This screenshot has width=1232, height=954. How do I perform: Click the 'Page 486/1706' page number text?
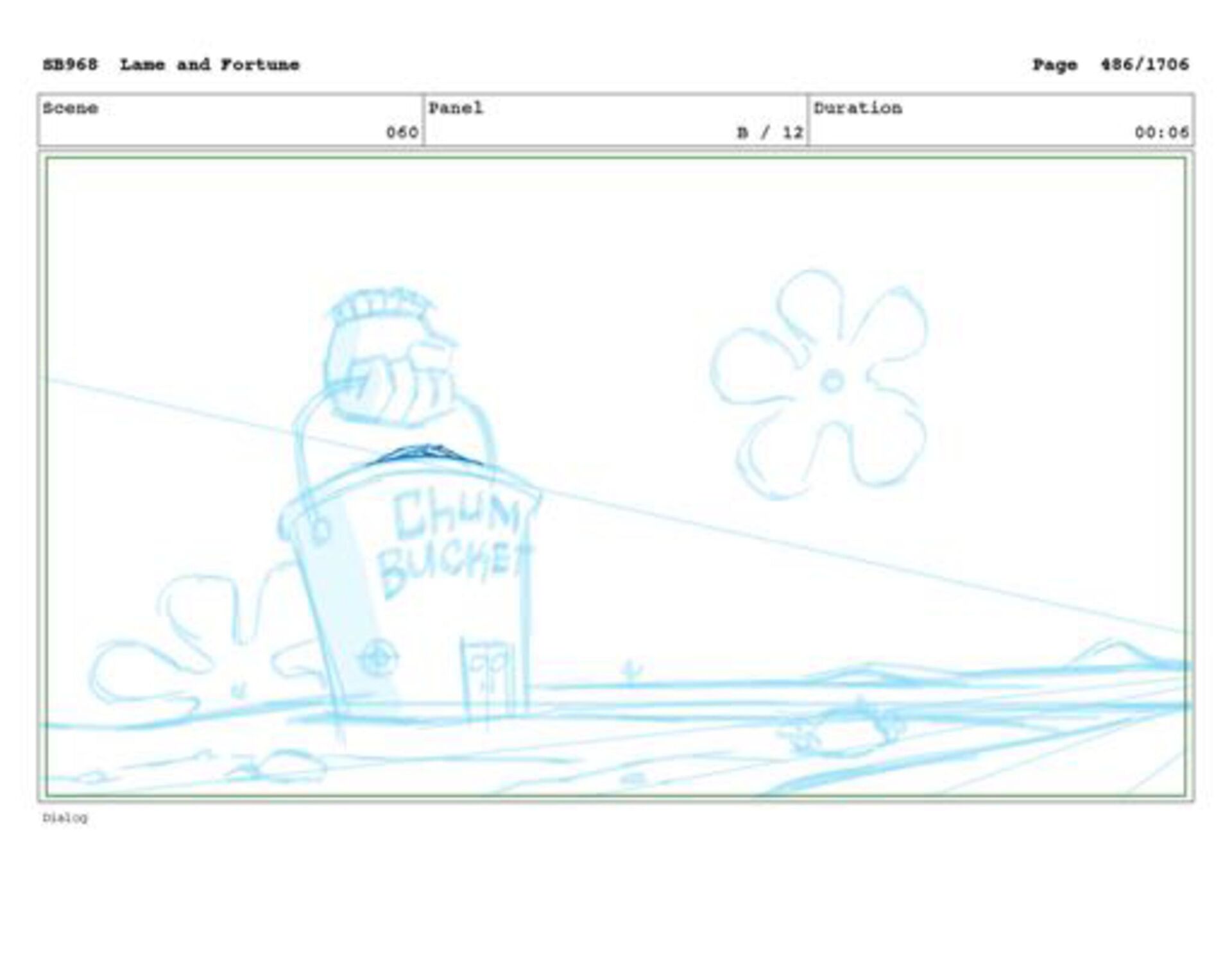pyautogui.click(x=1110, y=65)
